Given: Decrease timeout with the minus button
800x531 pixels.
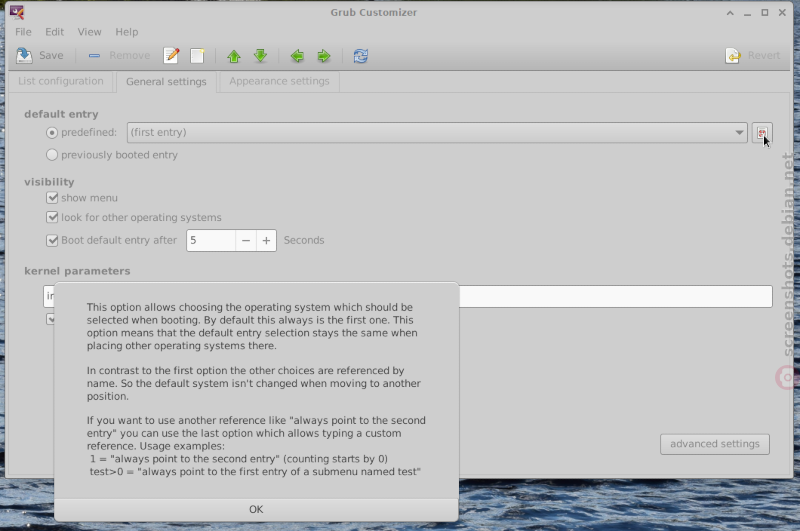Looking at the screenshot, I should (246, 240).
